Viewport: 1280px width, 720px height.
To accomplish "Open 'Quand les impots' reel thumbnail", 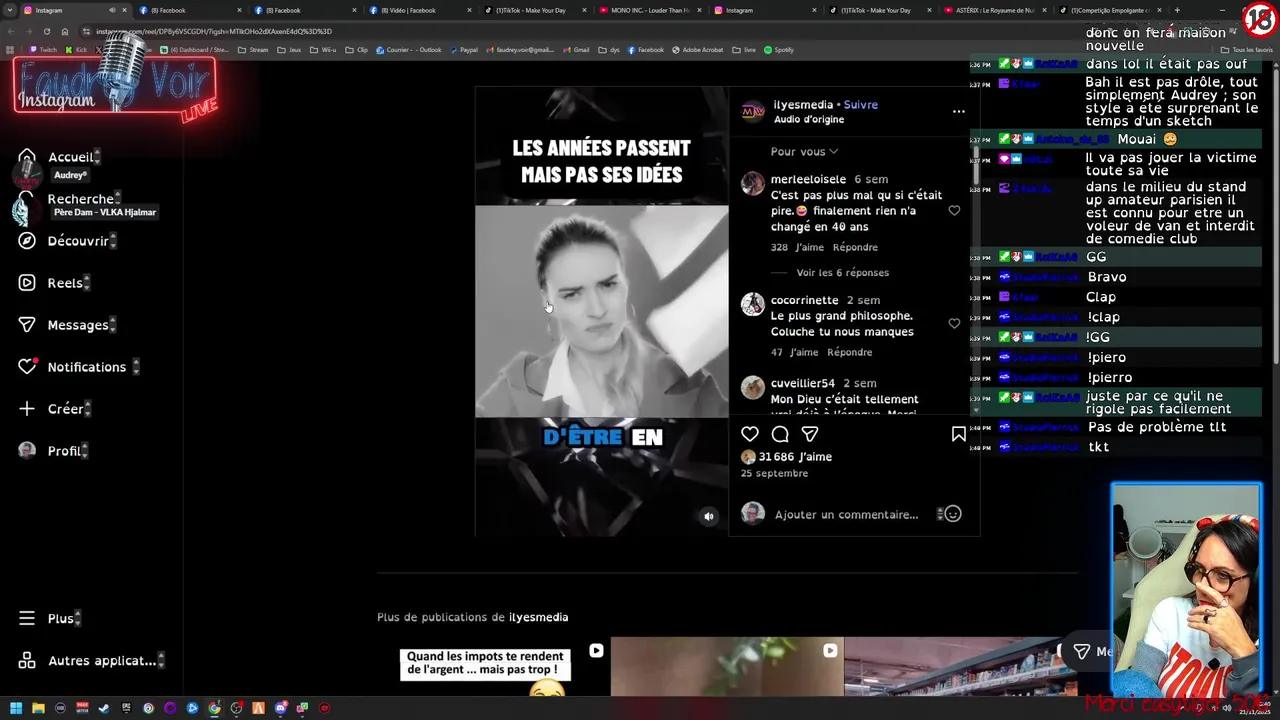I will 493,667.
